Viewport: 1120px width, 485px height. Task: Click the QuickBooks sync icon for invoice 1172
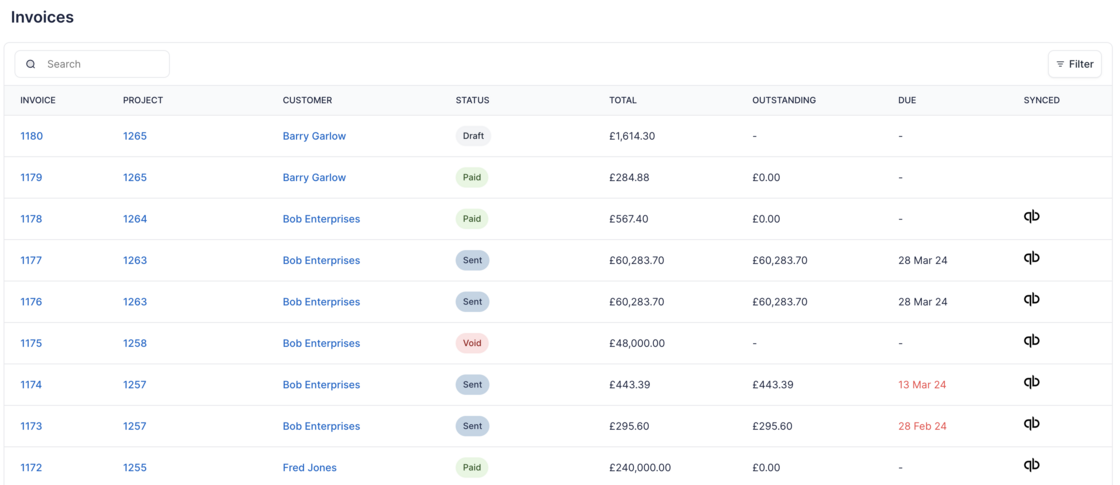pyautogui.click(x=1031, y=465)
